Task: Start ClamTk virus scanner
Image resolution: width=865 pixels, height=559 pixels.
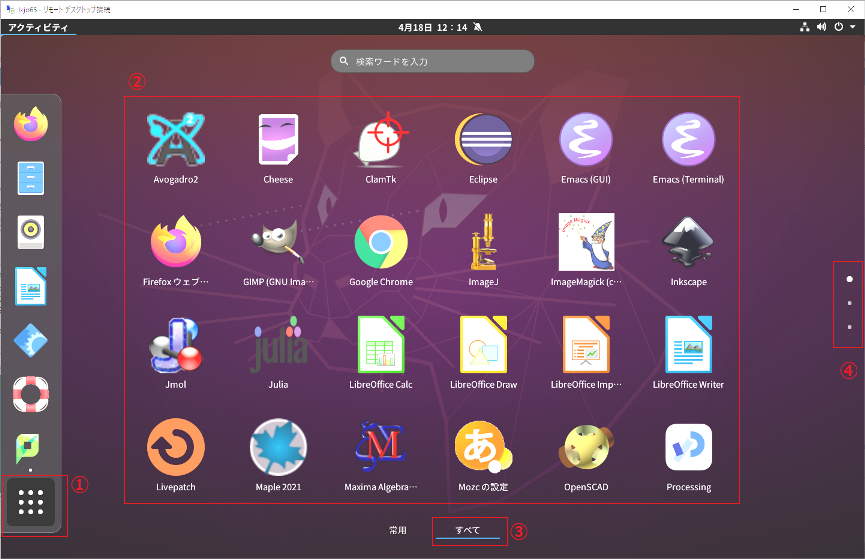Action: pyautogui.click(x=381, y=140)
